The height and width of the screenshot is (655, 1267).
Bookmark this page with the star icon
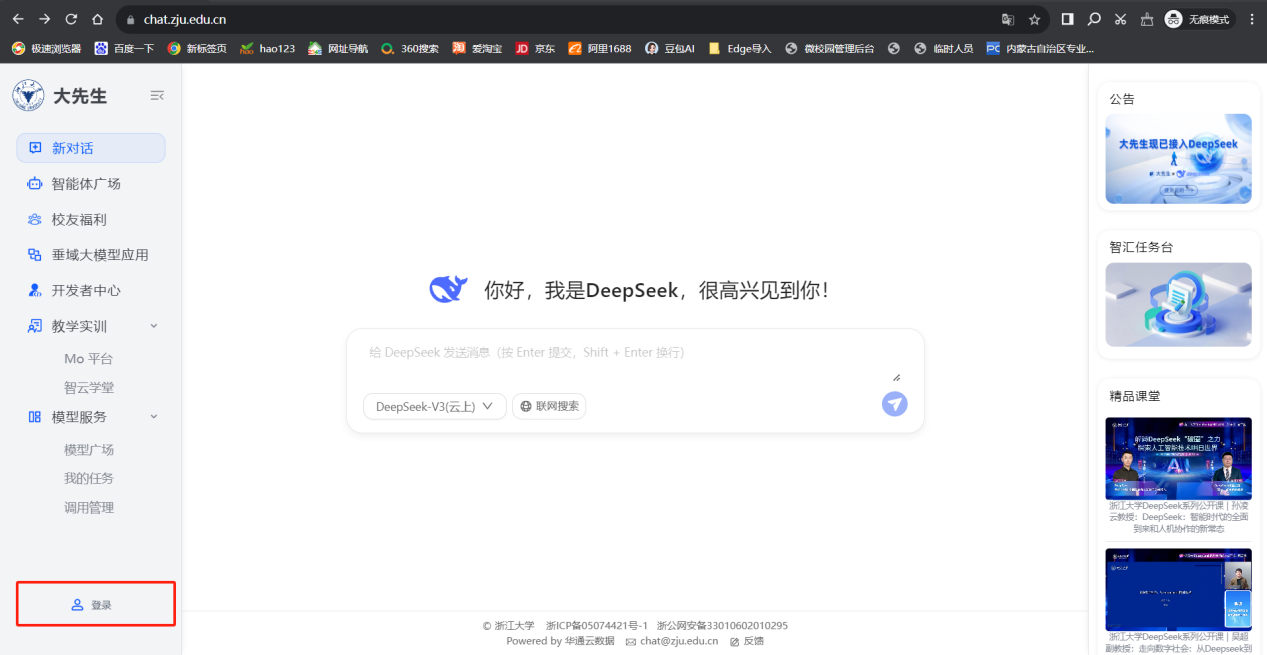tap(1034, 19)
